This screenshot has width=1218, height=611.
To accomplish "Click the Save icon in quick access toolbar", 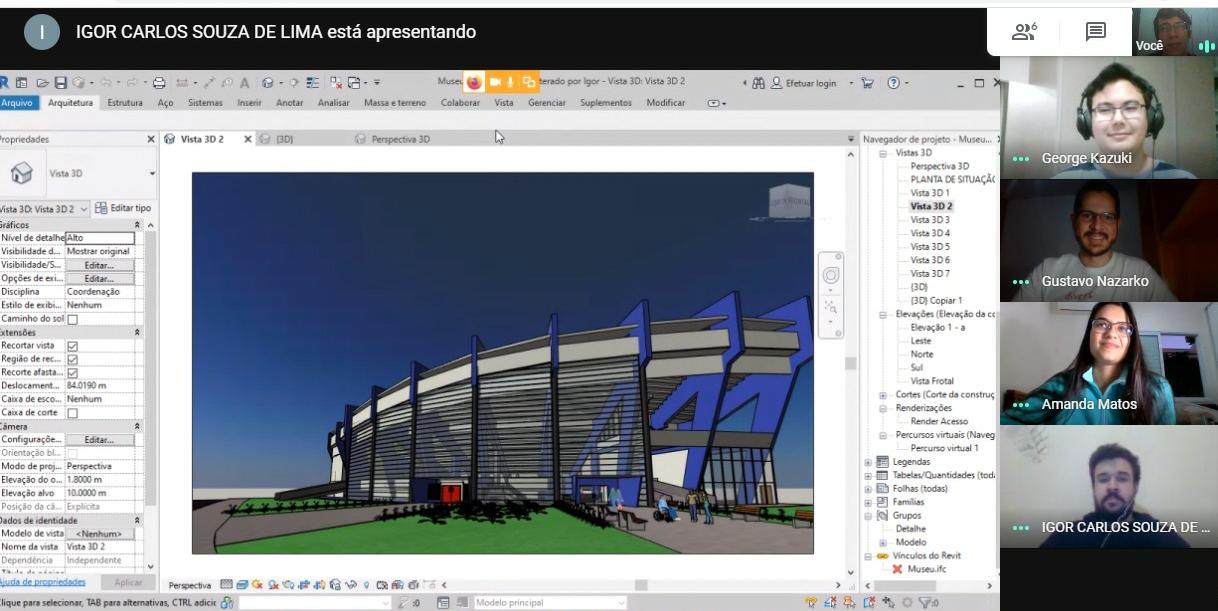I will (61, 83).
